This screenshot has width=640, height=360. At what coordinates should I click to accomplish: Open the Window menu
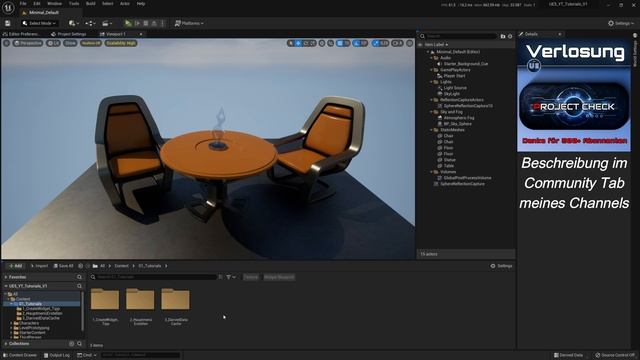54,4
